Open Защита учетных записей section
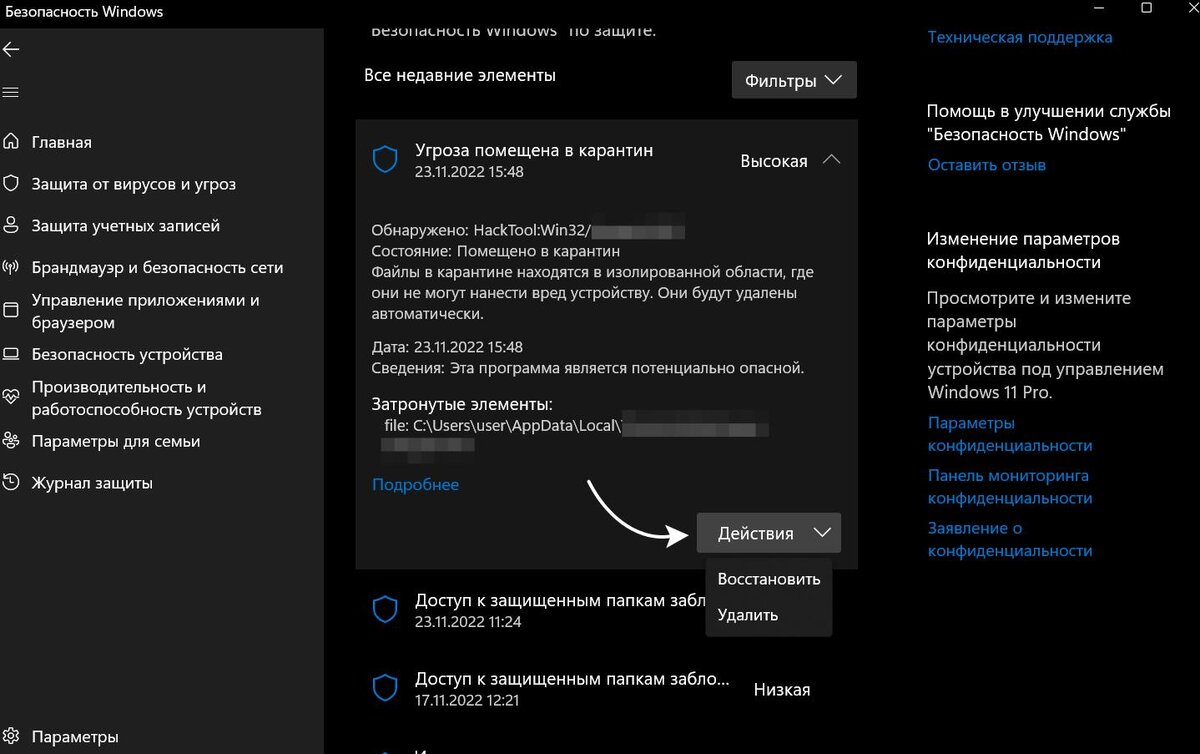The height and width of the screenshot is (754, 1200). point(125,226)
